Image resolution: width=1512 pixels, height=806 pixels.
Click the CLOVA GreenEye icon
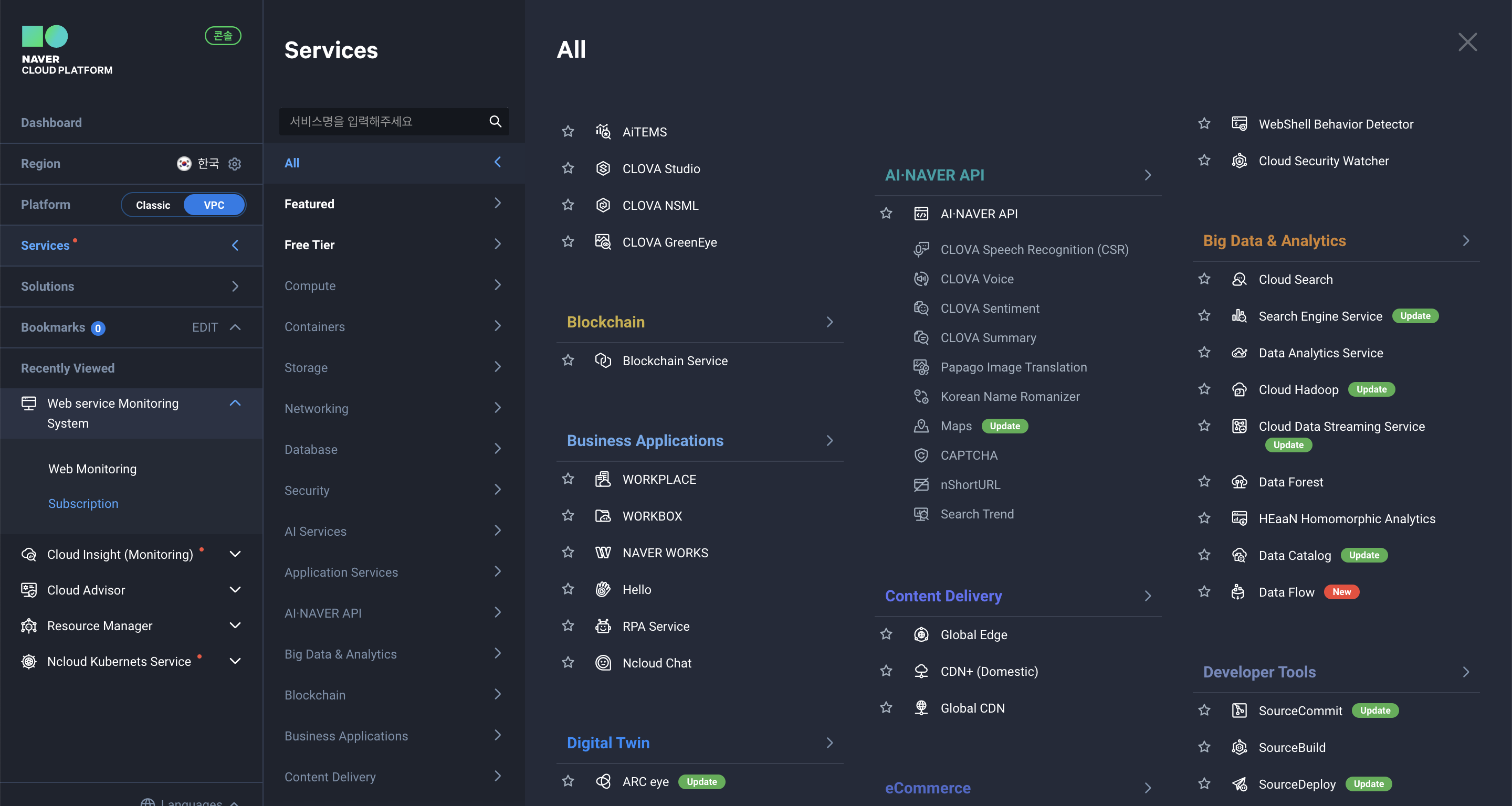click(603, 242)
